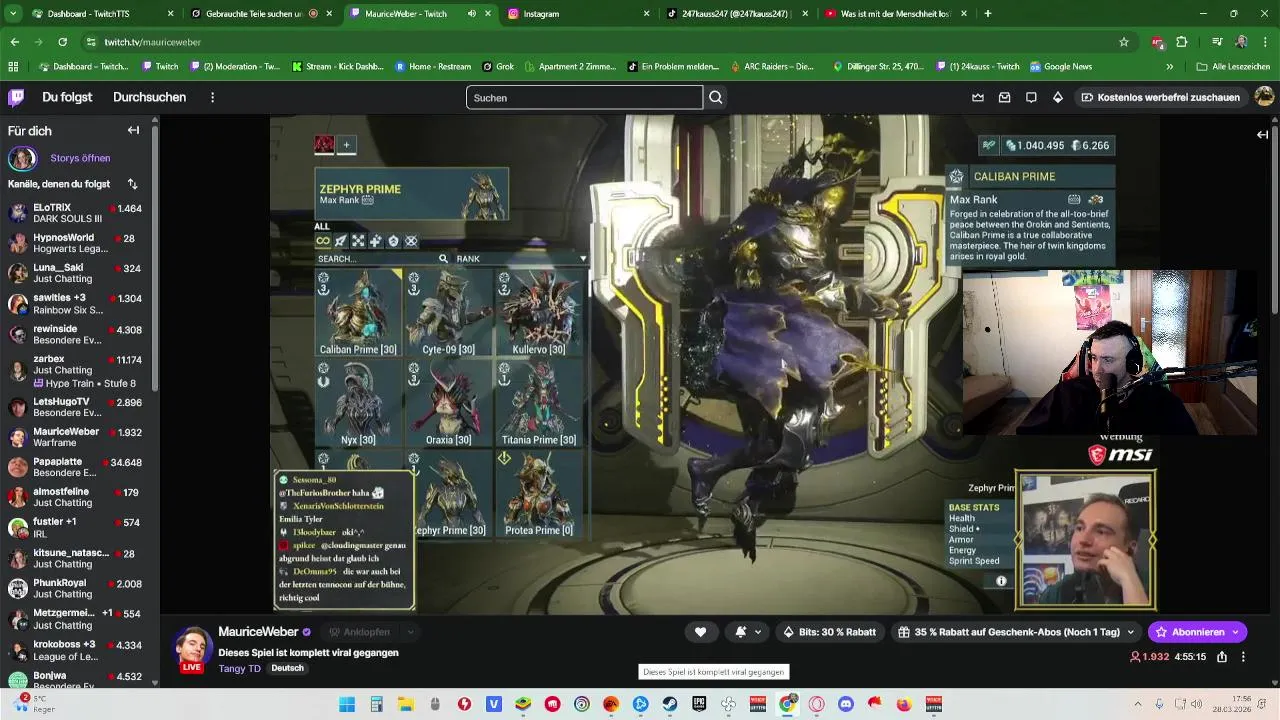Open Prime Gaming loot crown icon
1280x720 pixels.
coord(978,97)
